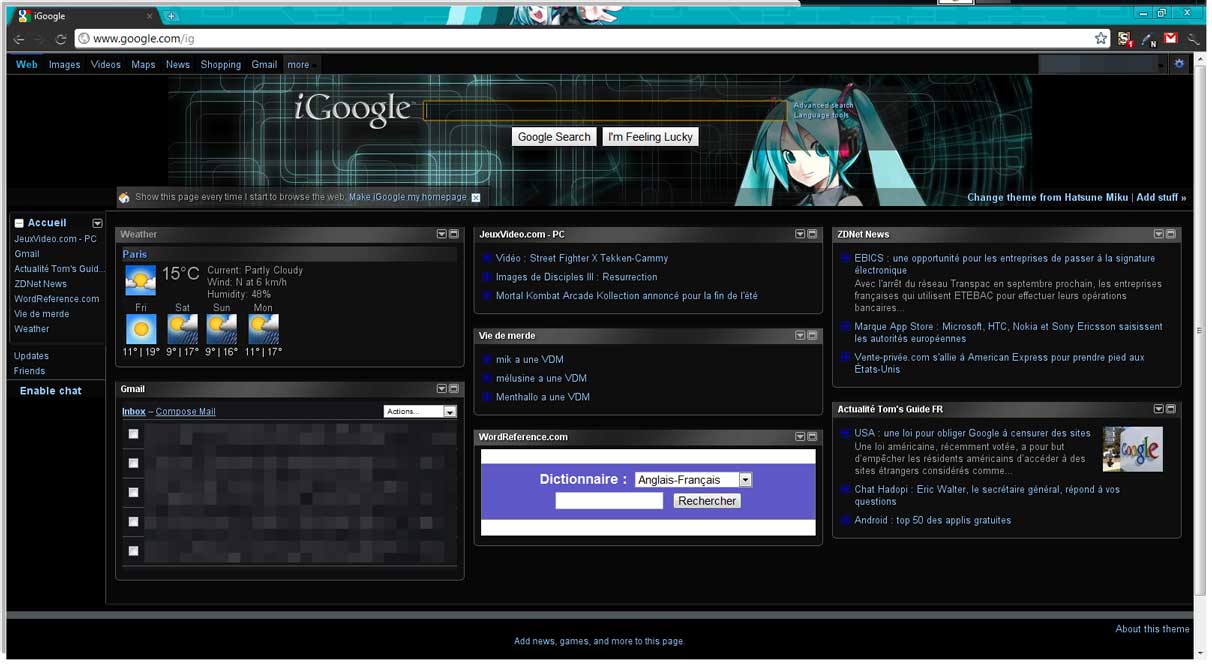Open the Shopping menu in Google navigation bar
Viewport: 1212px width, 665px height.
(x=220, y=64)
